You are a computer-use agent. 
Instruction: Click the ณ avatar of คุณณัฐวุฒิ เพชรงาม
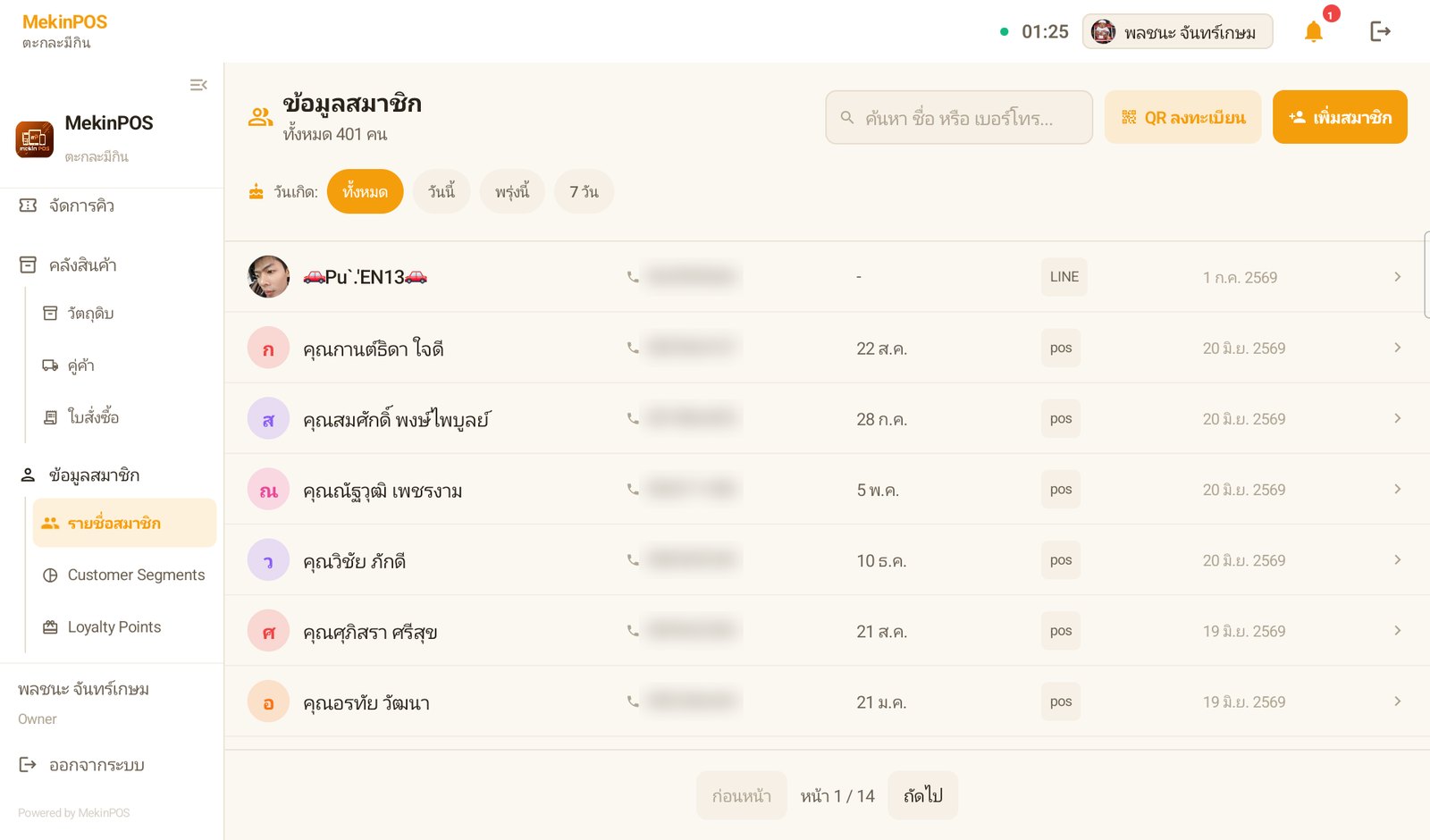point(268,490)
